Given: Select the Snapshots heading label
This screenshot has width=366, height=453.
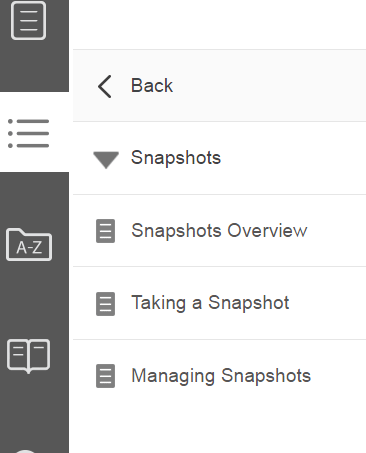Looking at the screenshot, I should point(176,157).
